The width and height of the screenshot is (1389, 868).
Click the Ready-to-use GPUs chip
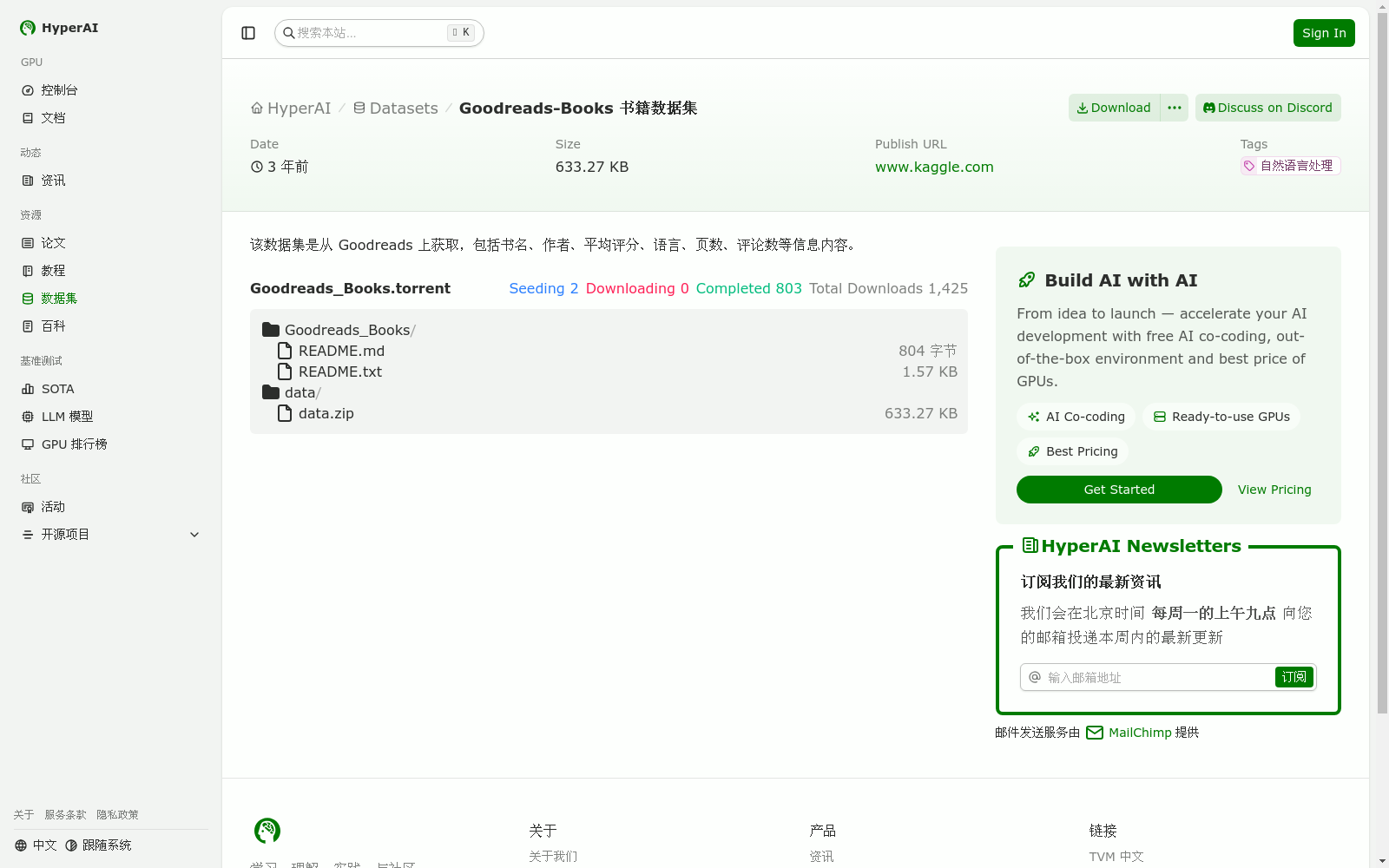click(1221, 417)
